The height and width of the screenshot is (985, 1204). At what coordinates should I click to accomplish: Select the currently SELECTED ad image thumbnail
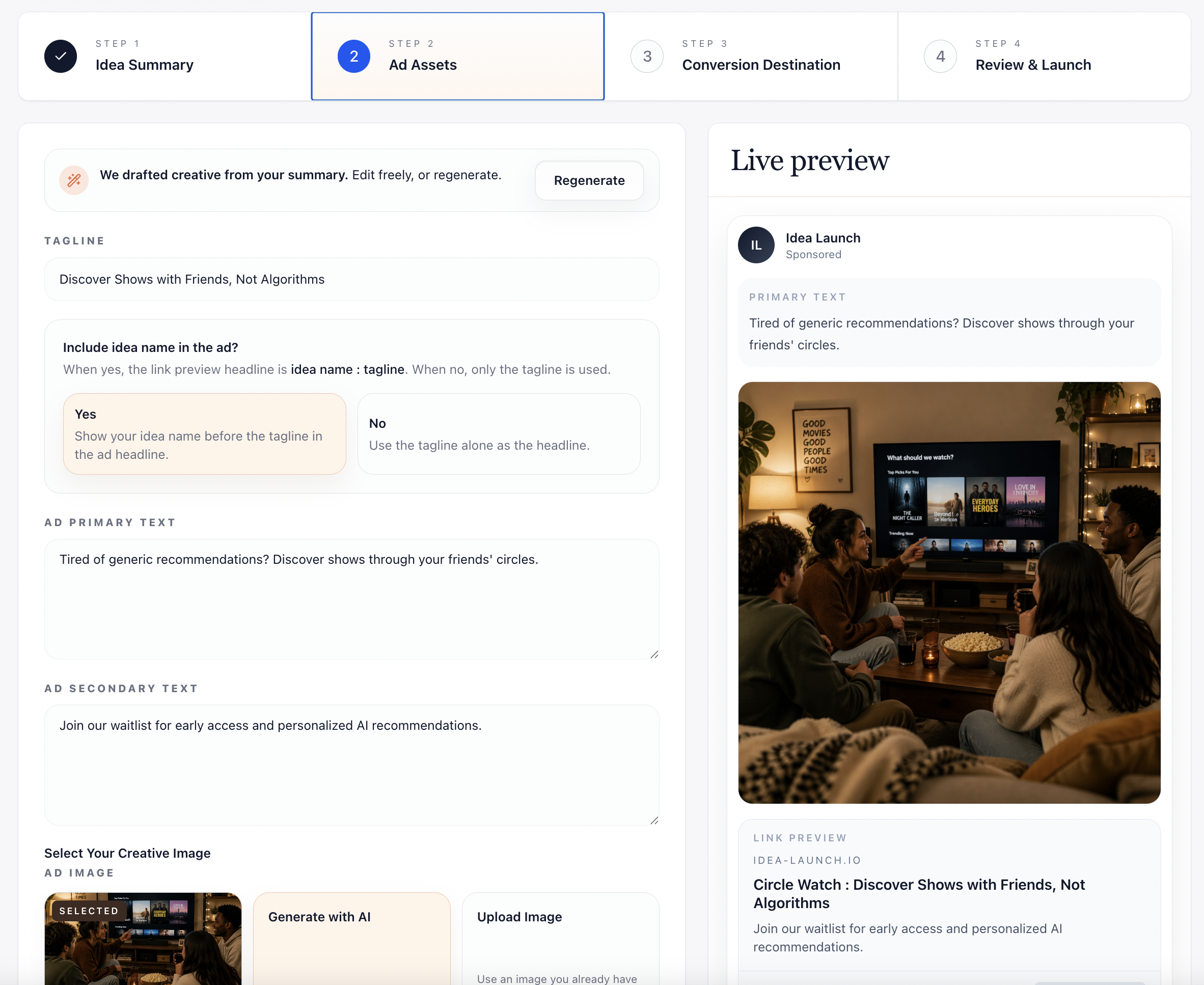pos(143,939)
